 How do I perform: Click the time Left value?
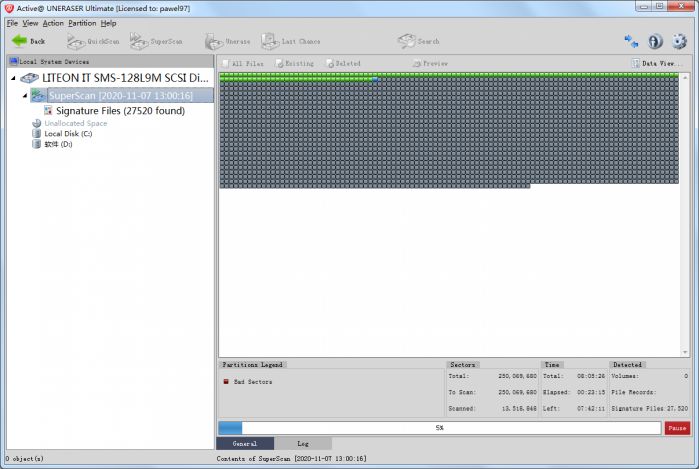point(591,408)
